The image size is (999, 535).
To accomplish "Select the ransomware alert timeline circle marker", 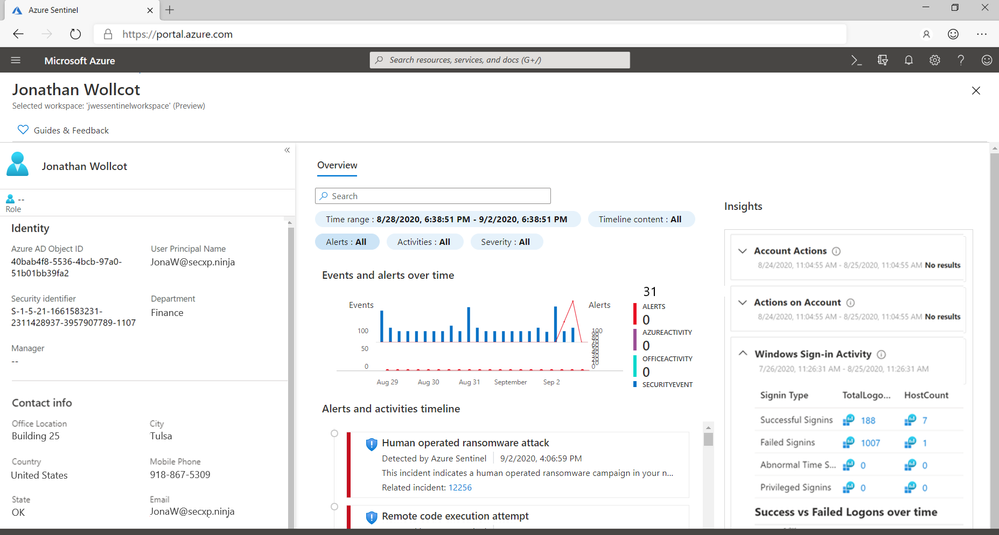I will pos(334,433).
